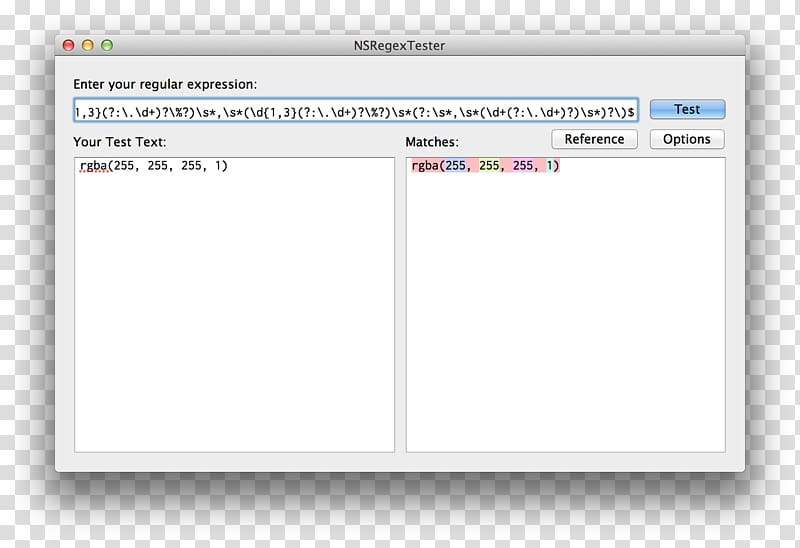The image size is (800, 548).
Task: Zoom the window with green button
Action: pyautogui.click(x=107, y=45)
